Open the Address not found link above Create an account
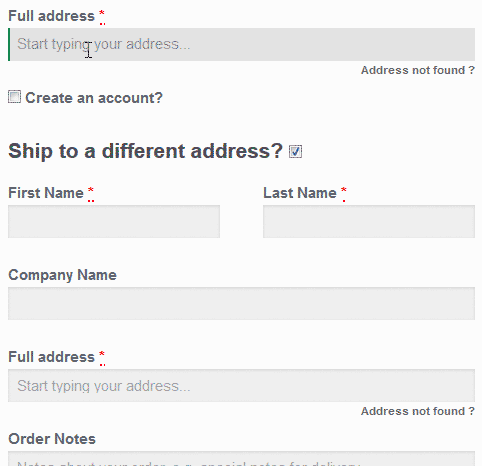This screenshot has height=466, width=482. pyautogui.click(x=418, y=70)
